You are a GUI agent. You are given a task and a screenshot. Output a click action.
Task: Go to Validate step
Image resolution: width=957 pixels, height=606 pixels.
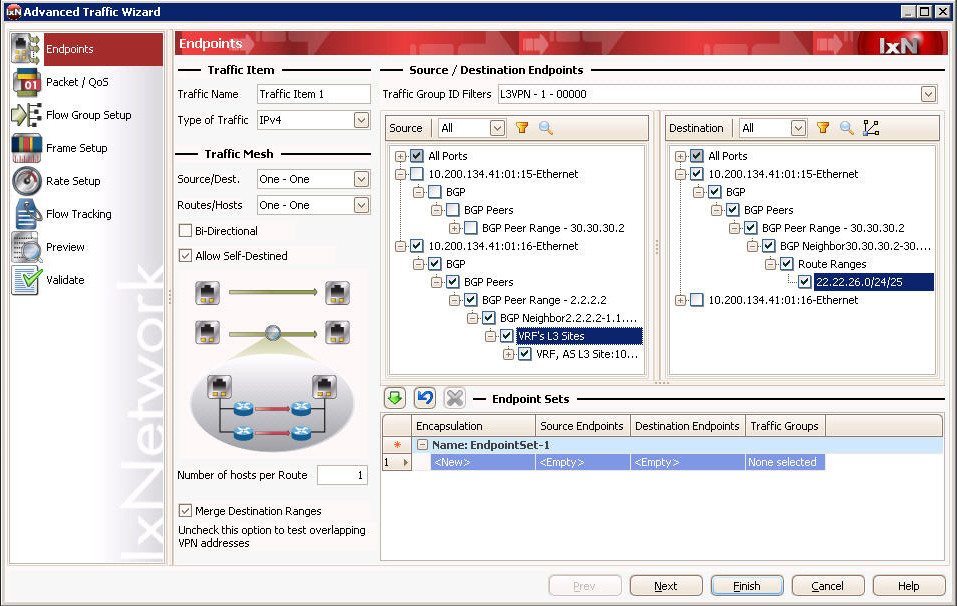(x=65, y=280)
